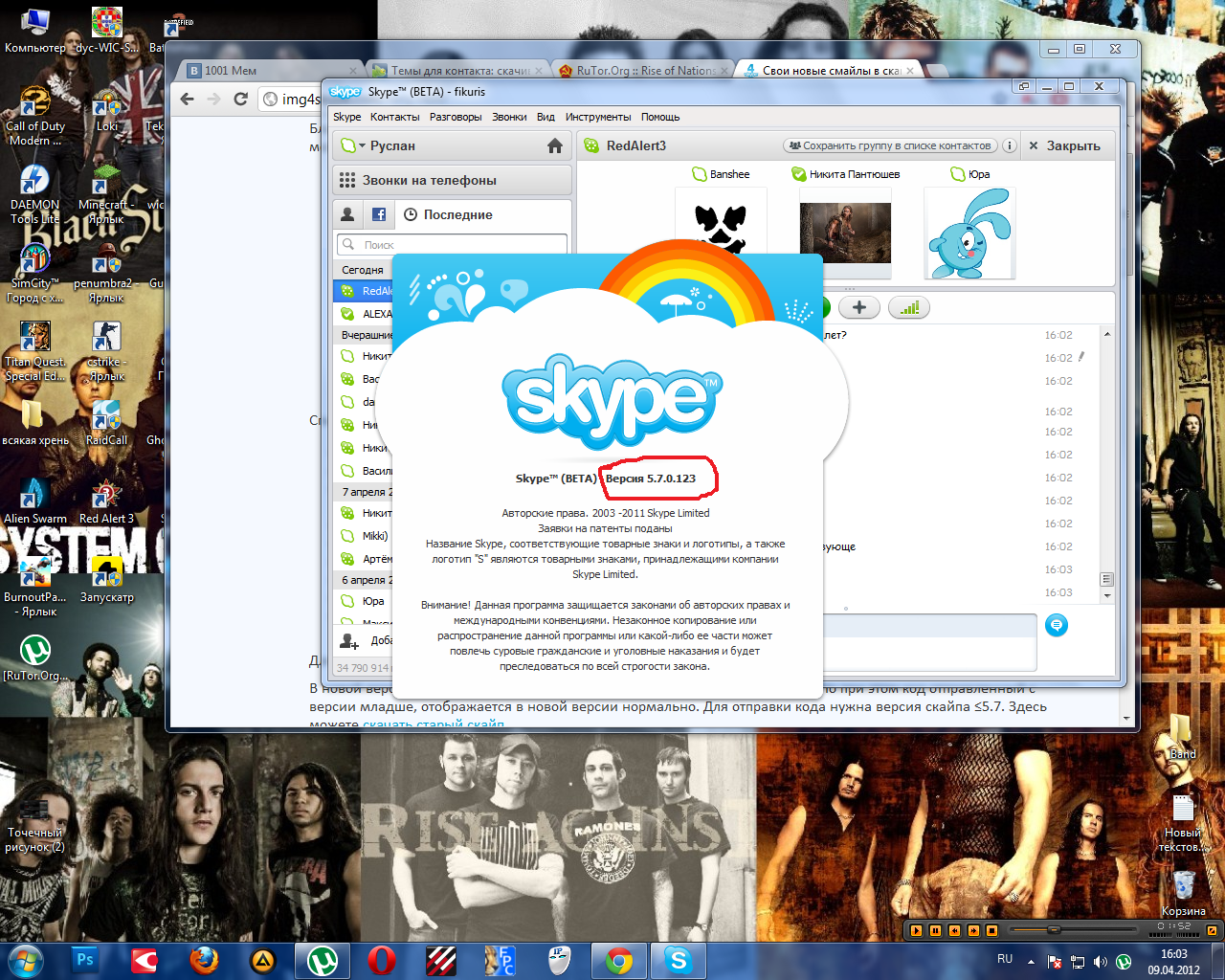Open the Skype menu
The width and height of the screenshot is (1225, 980).
pyautogui.click(x=346, y=117)
